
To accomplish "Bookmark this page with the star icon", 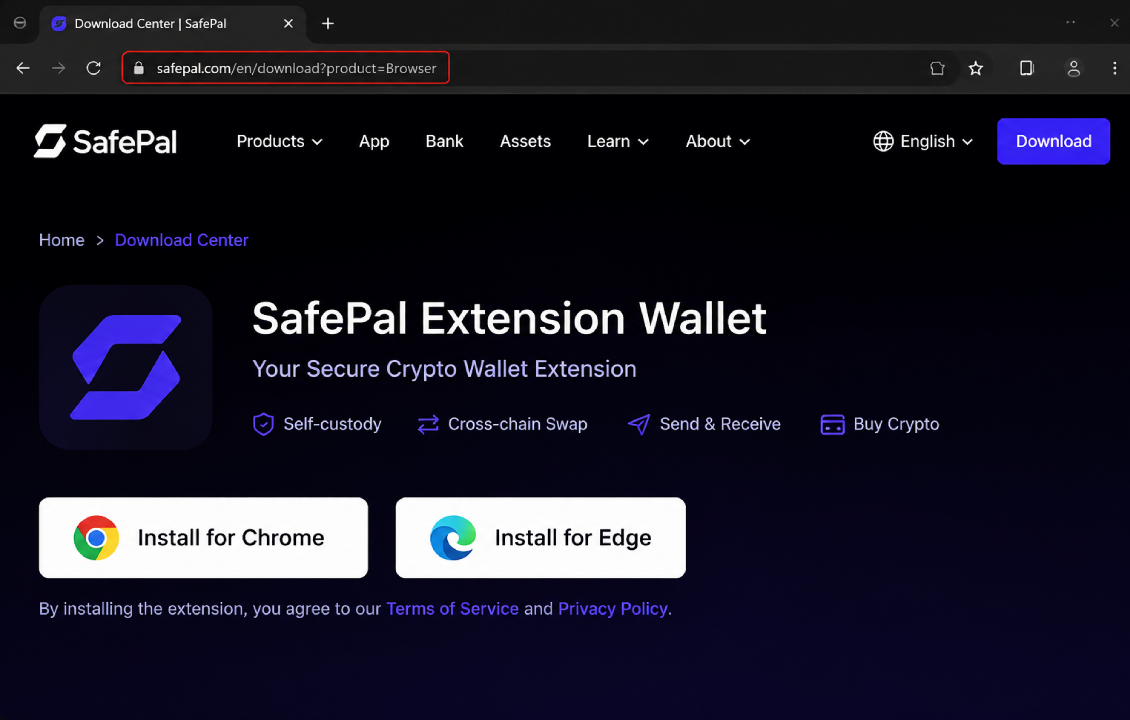I will [x=976, y=68].
